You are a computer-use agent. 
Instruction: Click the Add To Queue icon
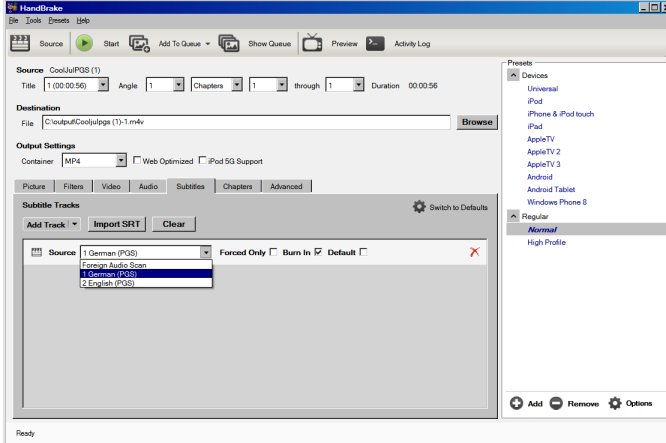coord(139,43)
